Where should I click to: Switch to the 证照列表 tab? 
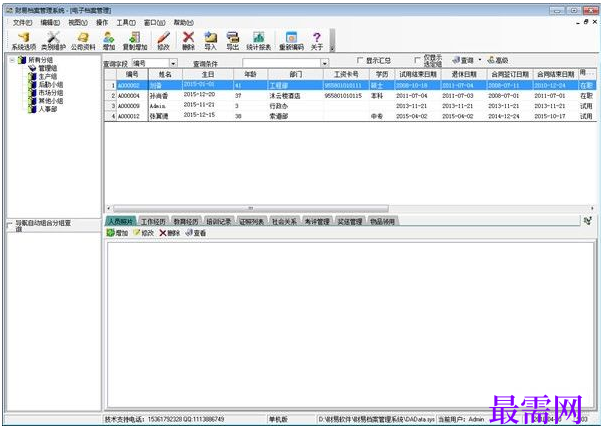click(251, 221)
